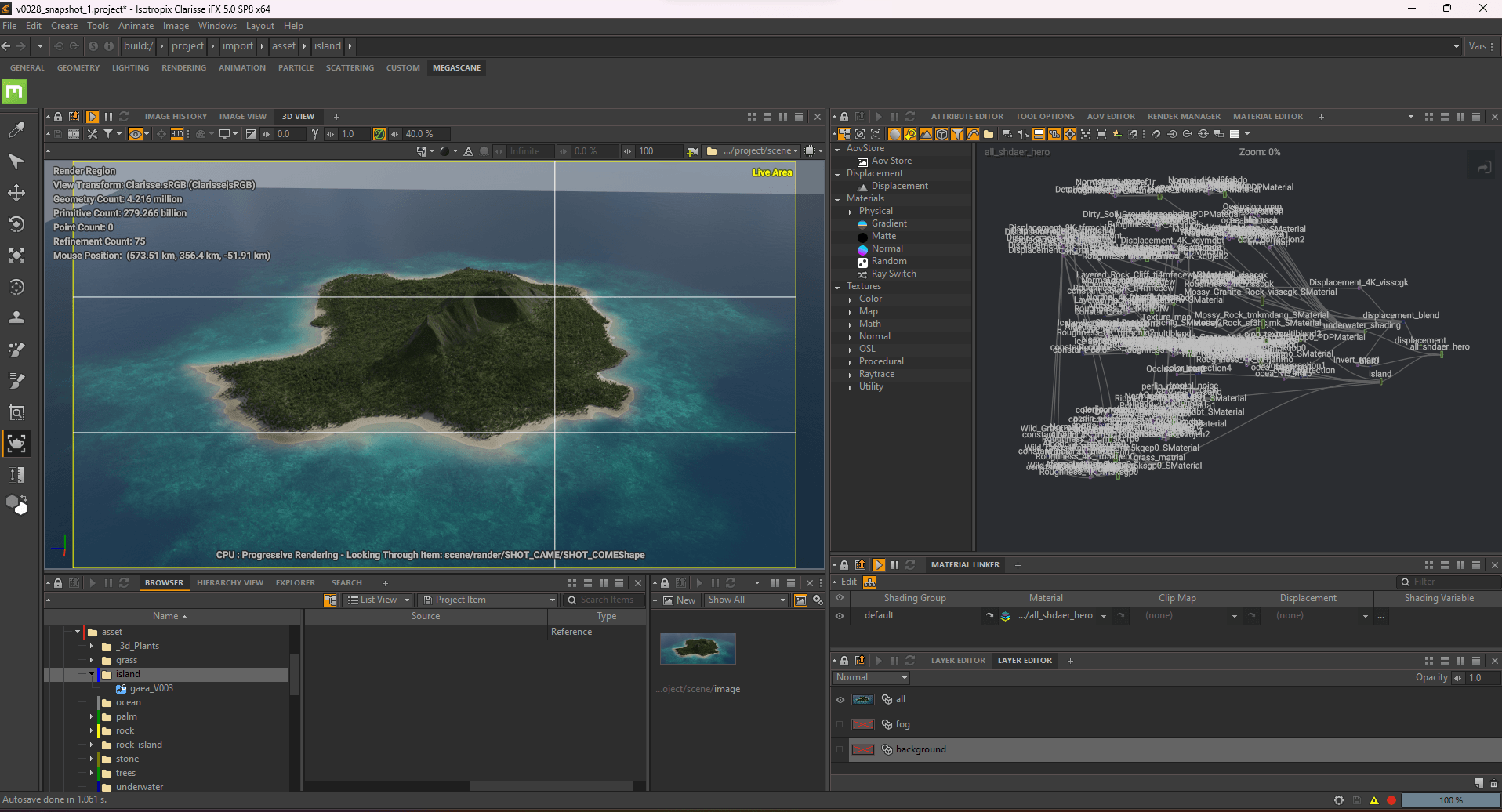This screenshot has height=812, width=1502.
Task: Switch to the HIERARCHY VIEW tab
Action: click(230, 583)
